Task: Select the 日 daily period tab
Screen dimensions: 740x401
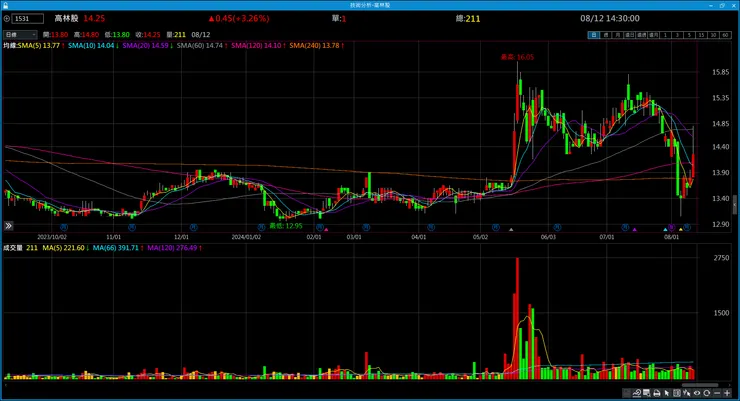Action: click(594, 35)
